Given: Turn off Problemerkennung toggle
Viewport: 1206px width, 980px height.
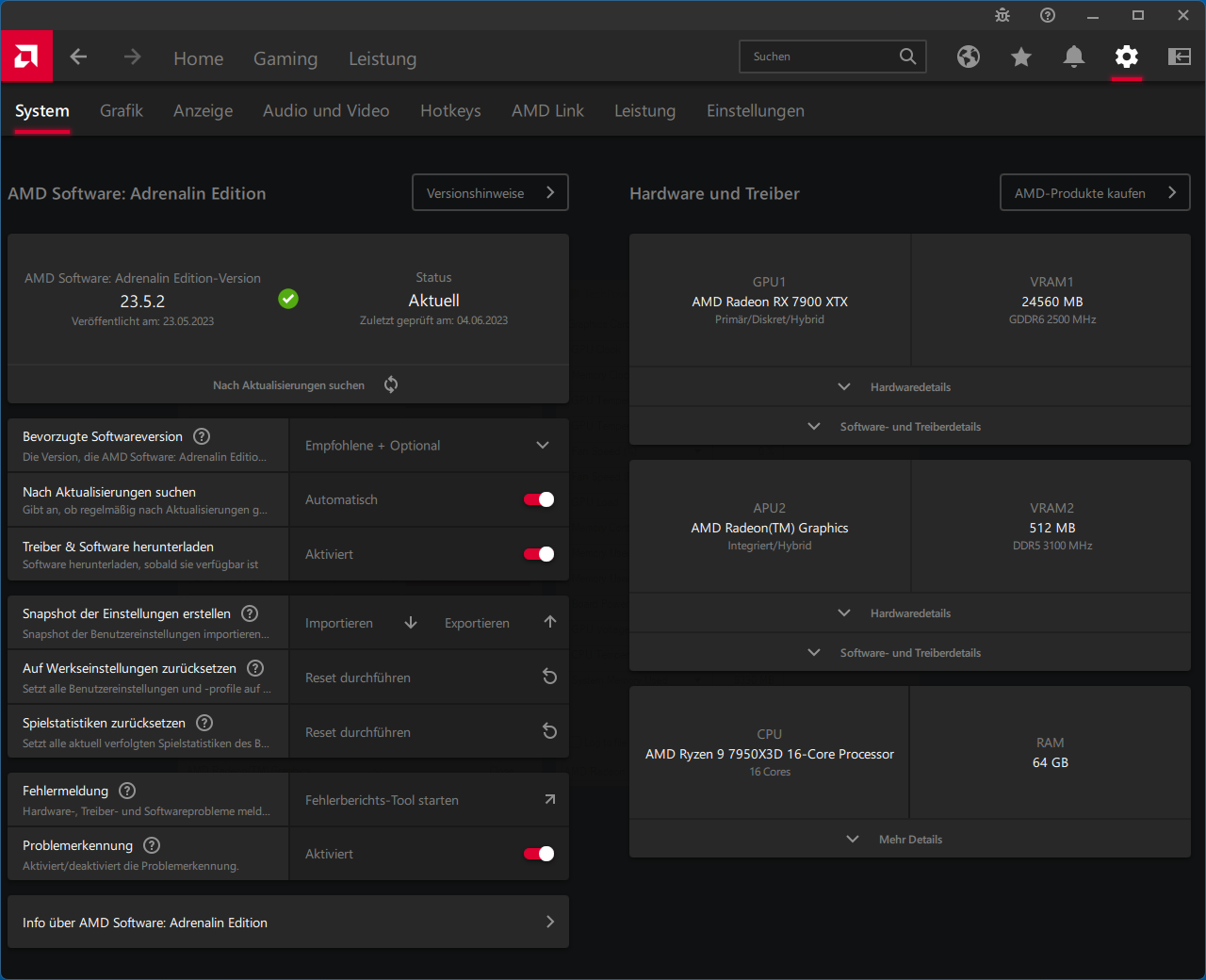Looking at the screenshot, I should 539,854.
